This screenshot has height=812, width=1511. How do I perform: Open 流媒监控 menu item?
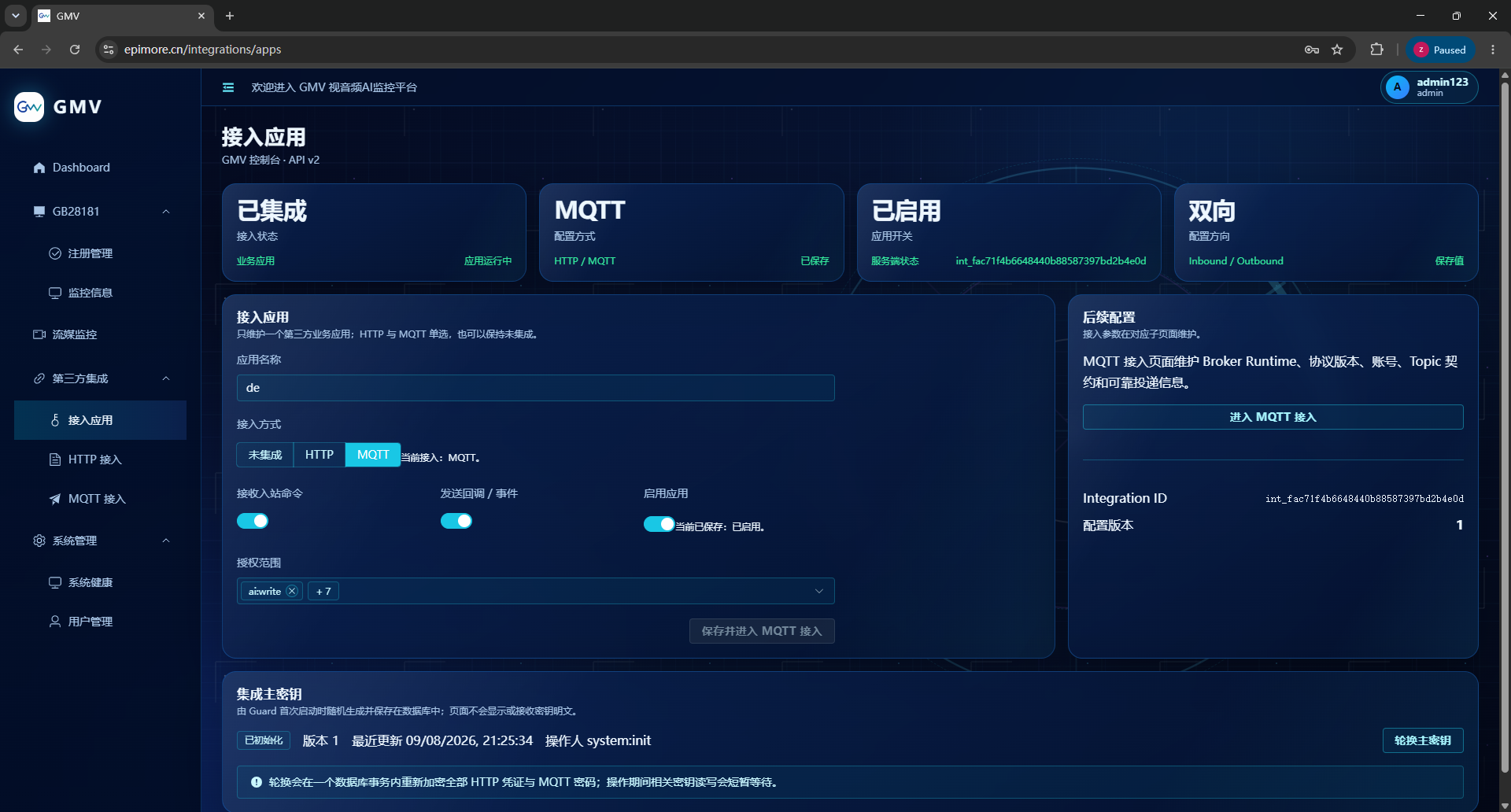tap(101, 334)
